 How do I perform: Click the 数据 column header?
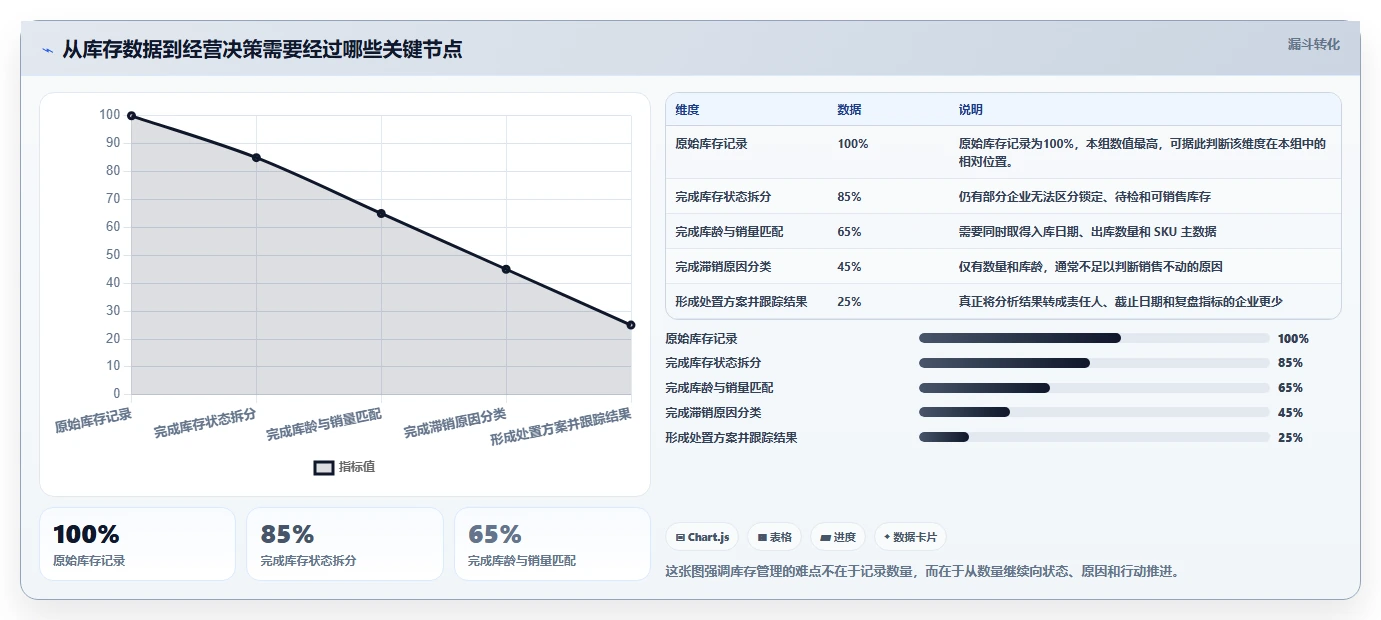pos(849,110)
